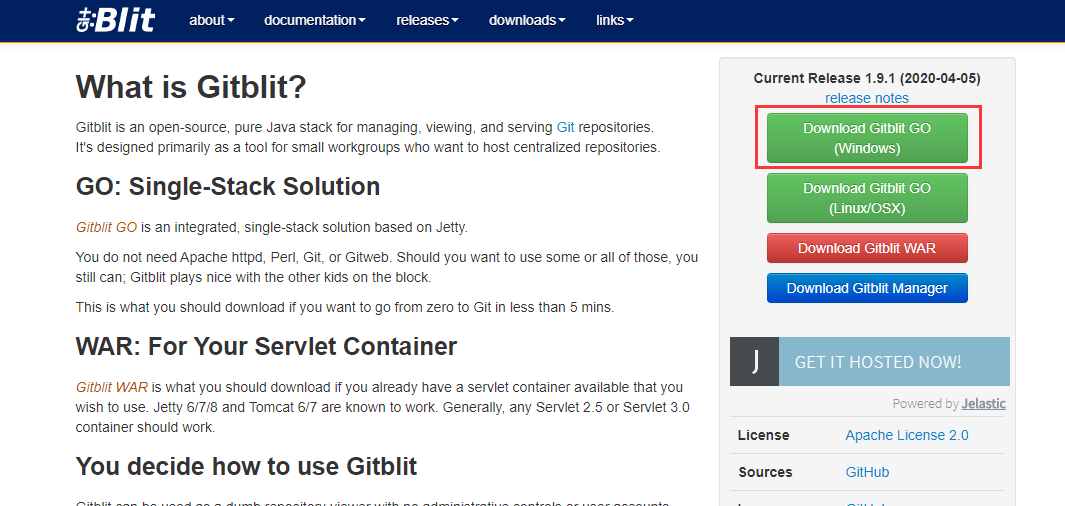This screenshot has height=506, width=1065.
Task: Expand the downloads menu
Action: point(527,20)
